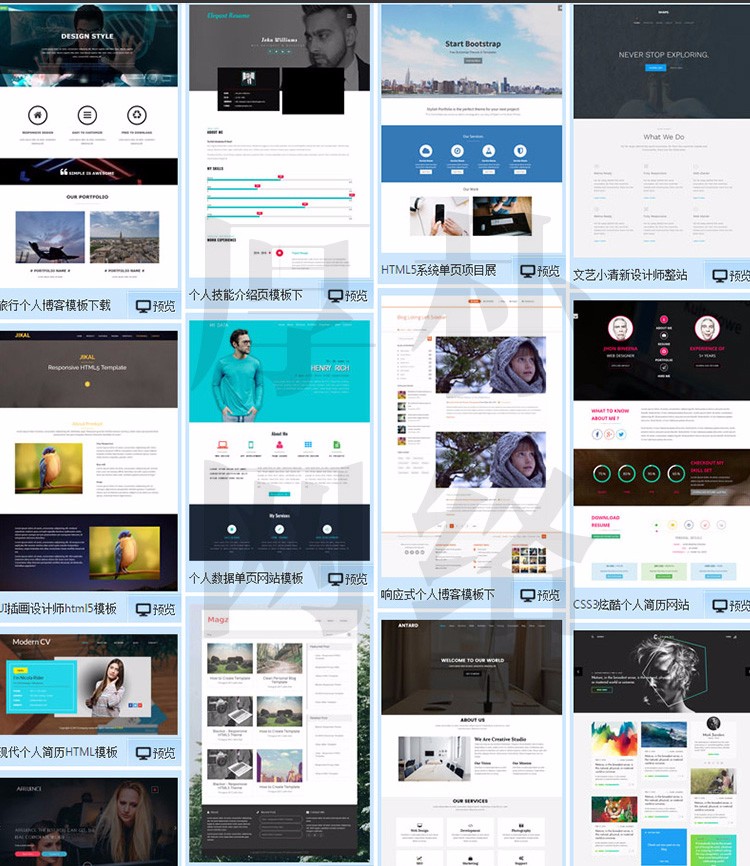Open the HTML5系统单页项目展 title link
The image size is (750, 866).
point(439,271)
